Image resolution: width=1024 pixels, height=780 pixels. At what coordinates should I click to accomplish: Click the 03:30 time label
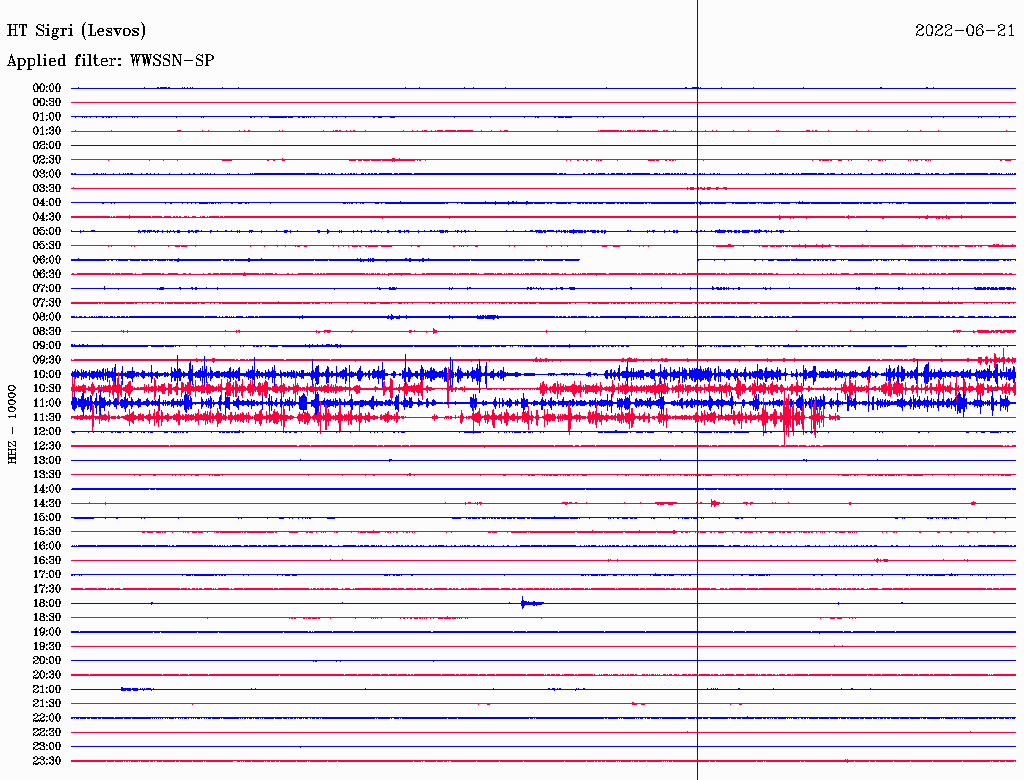coord(47,188)
